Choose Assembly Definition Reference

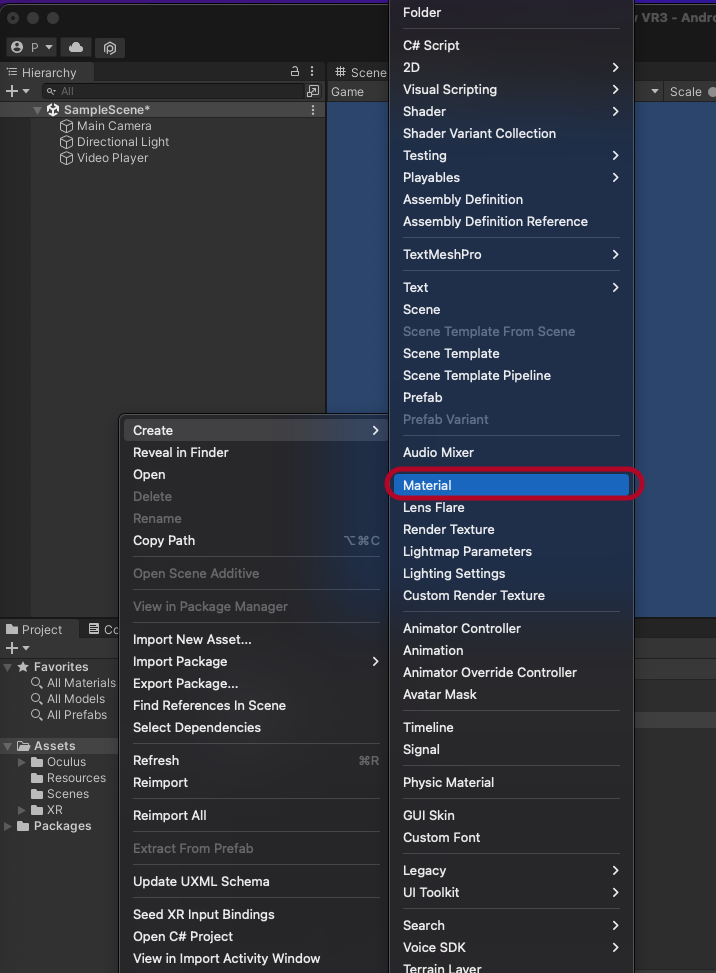coord(511,222)
